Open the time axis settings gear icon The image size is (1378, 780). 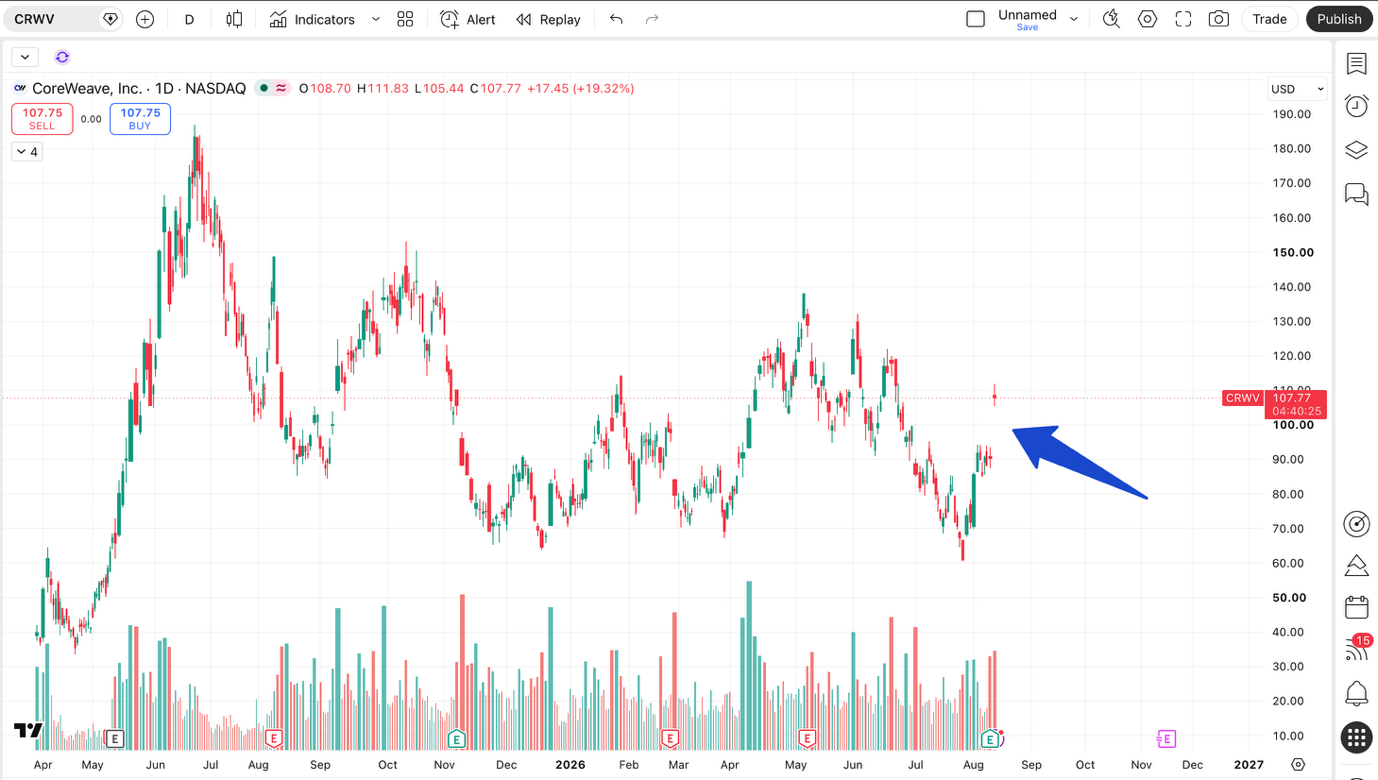(1298, 764)
